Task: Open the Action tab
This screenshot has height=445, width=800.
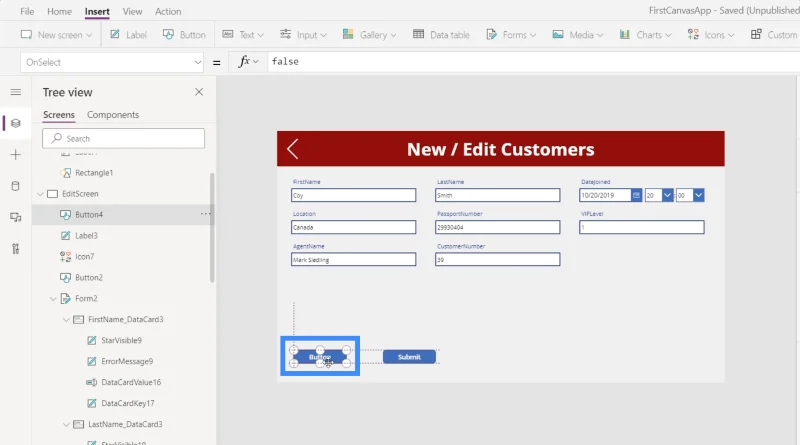Action: [x=168, y=11]
